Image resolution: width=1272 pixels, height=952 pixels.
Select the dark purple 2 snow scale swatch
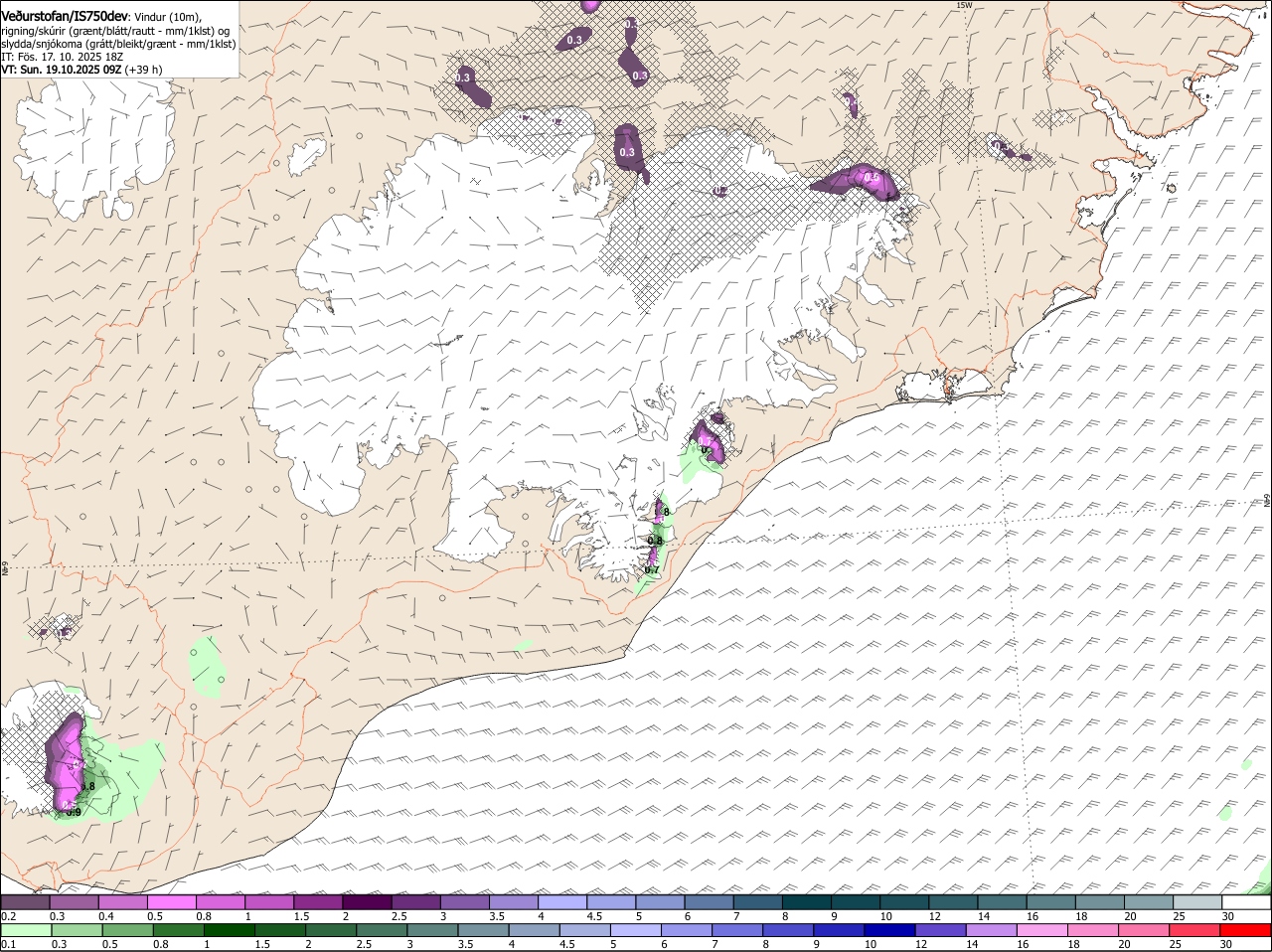click(x=367, y=901)
